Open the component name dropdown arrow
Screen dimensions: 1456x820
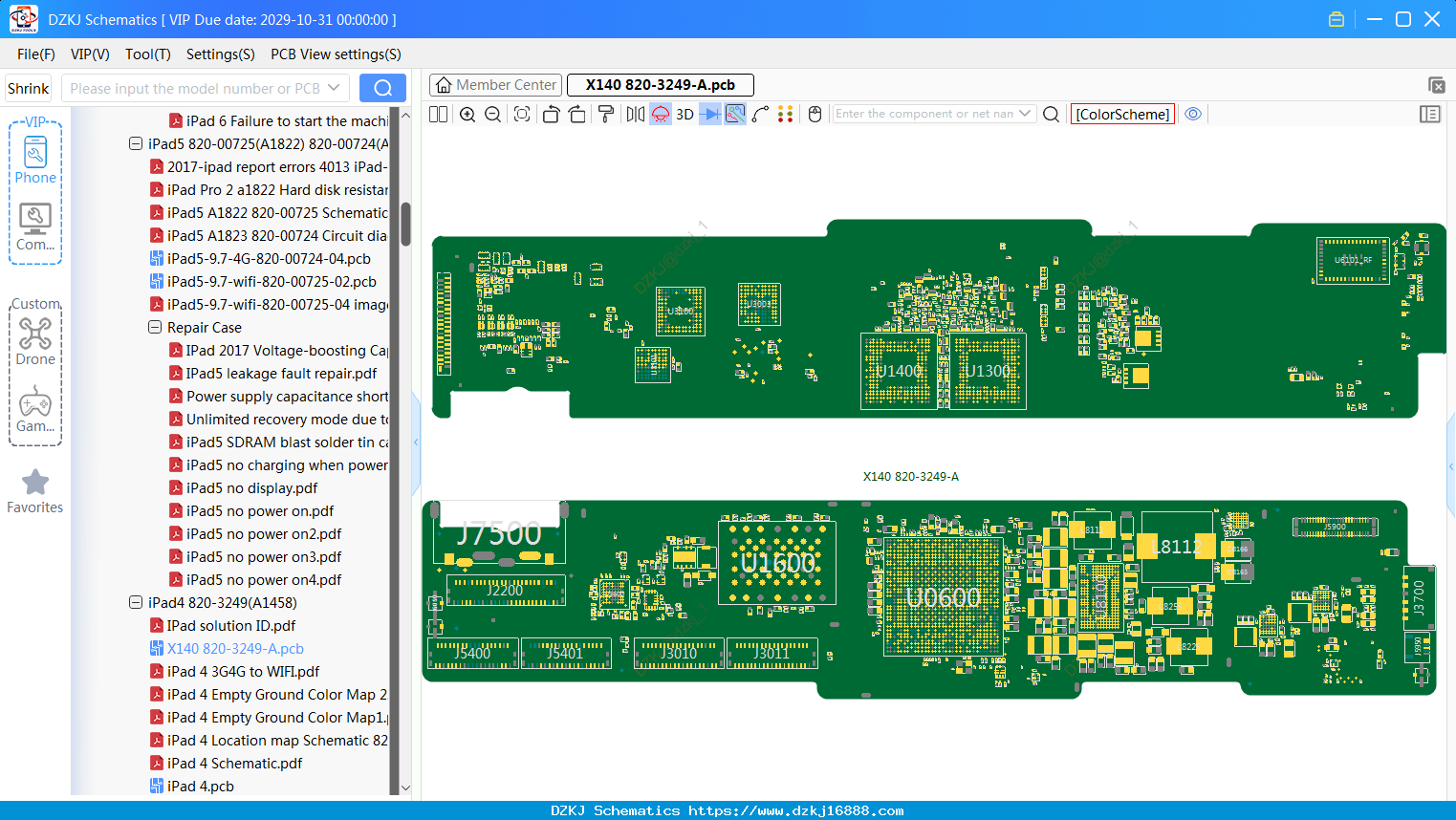(x=1025, y=114)
